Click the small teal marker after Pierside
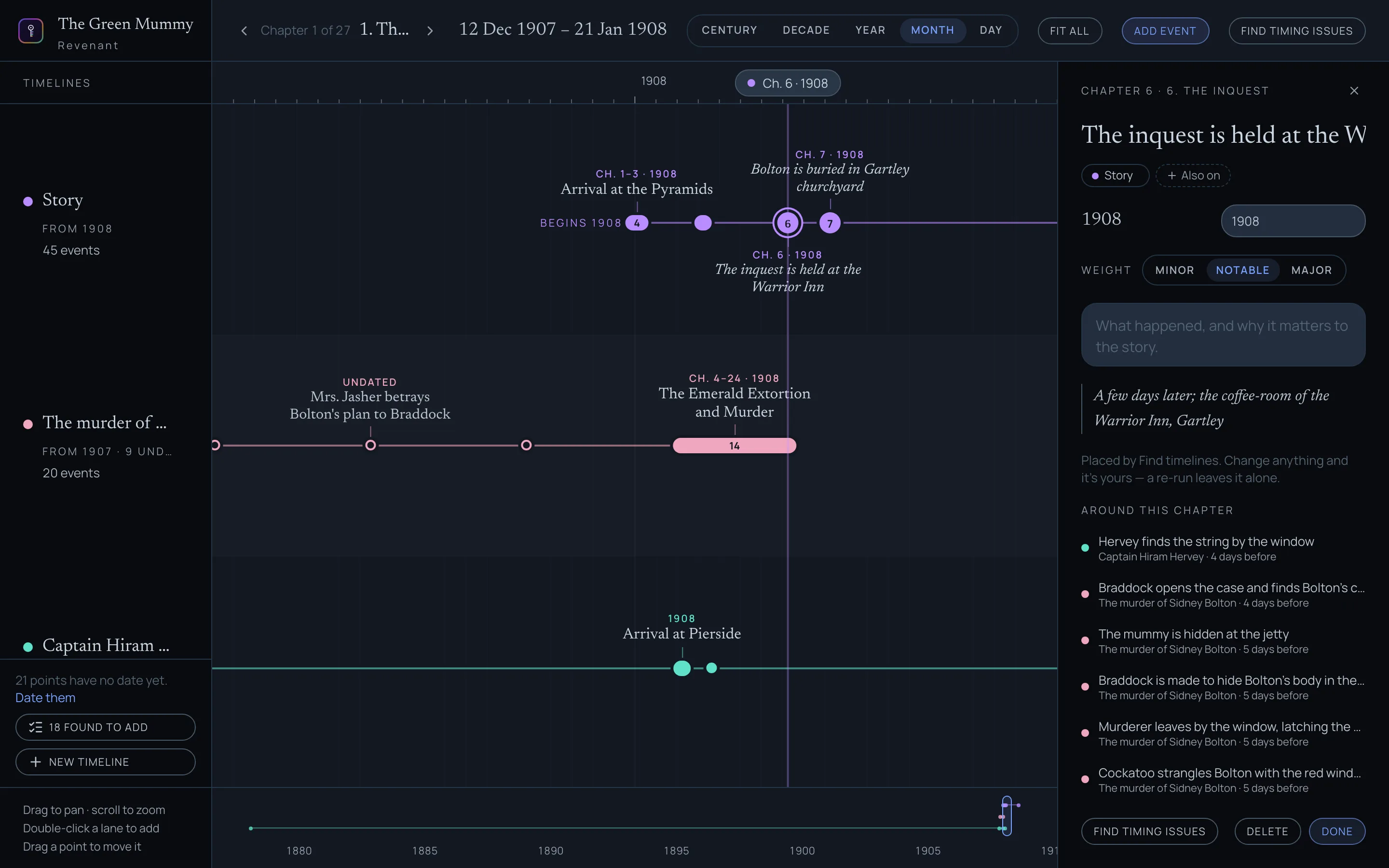Image resolution: width=1389 pixels, height=868 pixels. (x=712, y=668)
